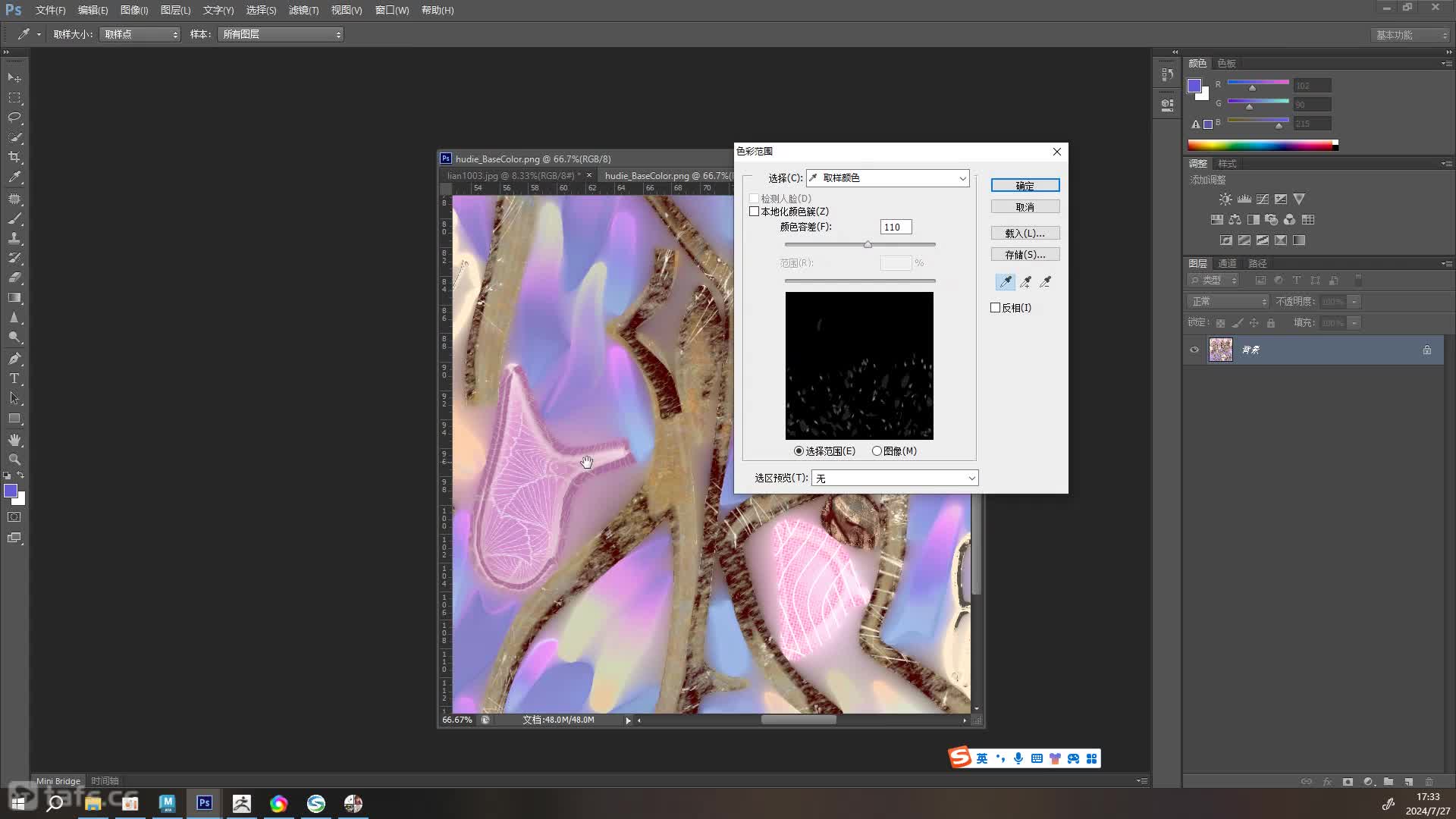The height and width of the screenshot is (819, 1456).
Task: Select the Zoom tool in the toolbox
Action: pyautogui.click(x=14, y=460)
